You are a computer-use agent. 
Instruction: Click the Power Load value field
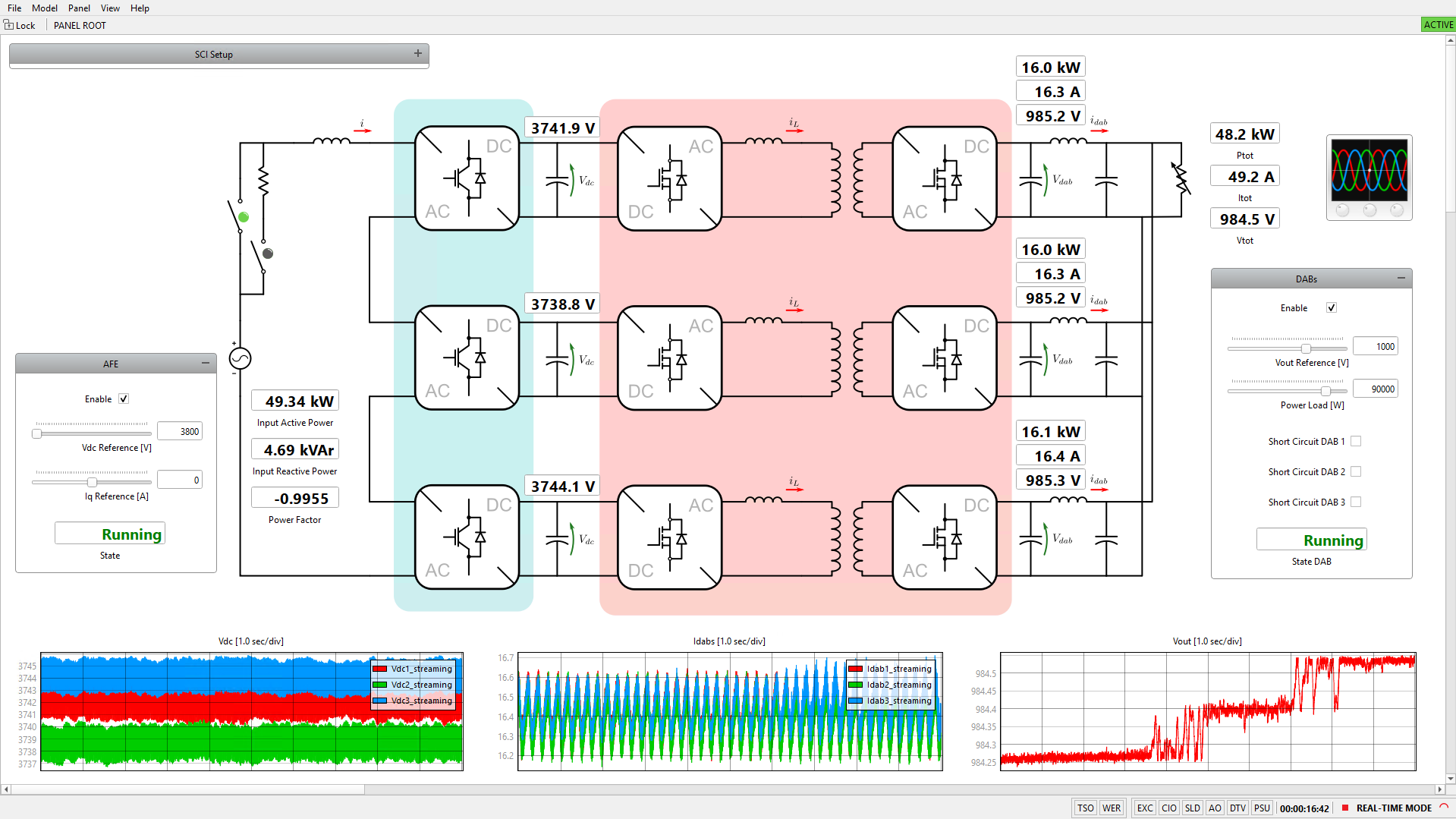[1376, 389]
